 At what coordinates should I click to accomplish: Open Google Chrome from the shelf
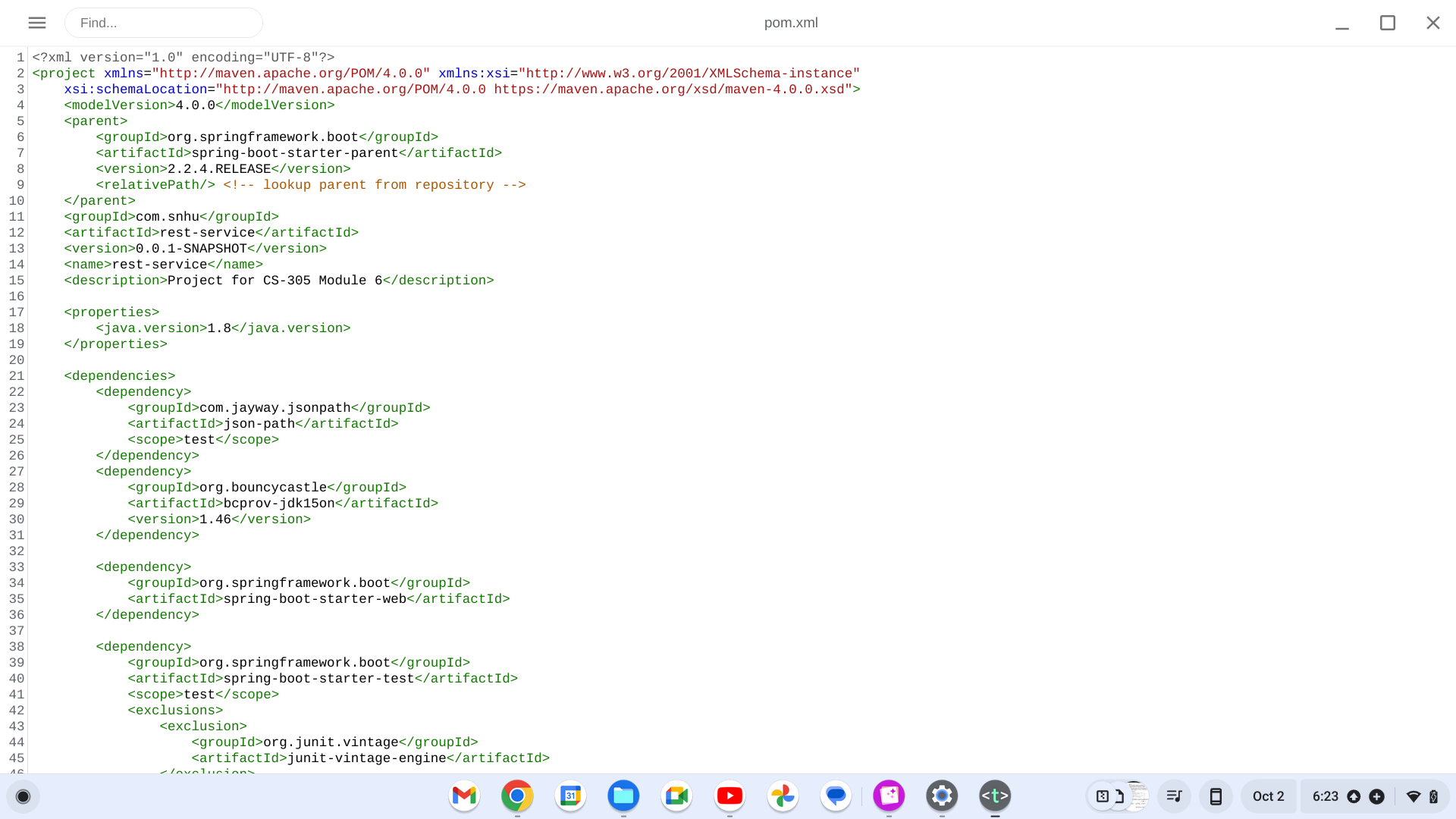pos(517,796)
